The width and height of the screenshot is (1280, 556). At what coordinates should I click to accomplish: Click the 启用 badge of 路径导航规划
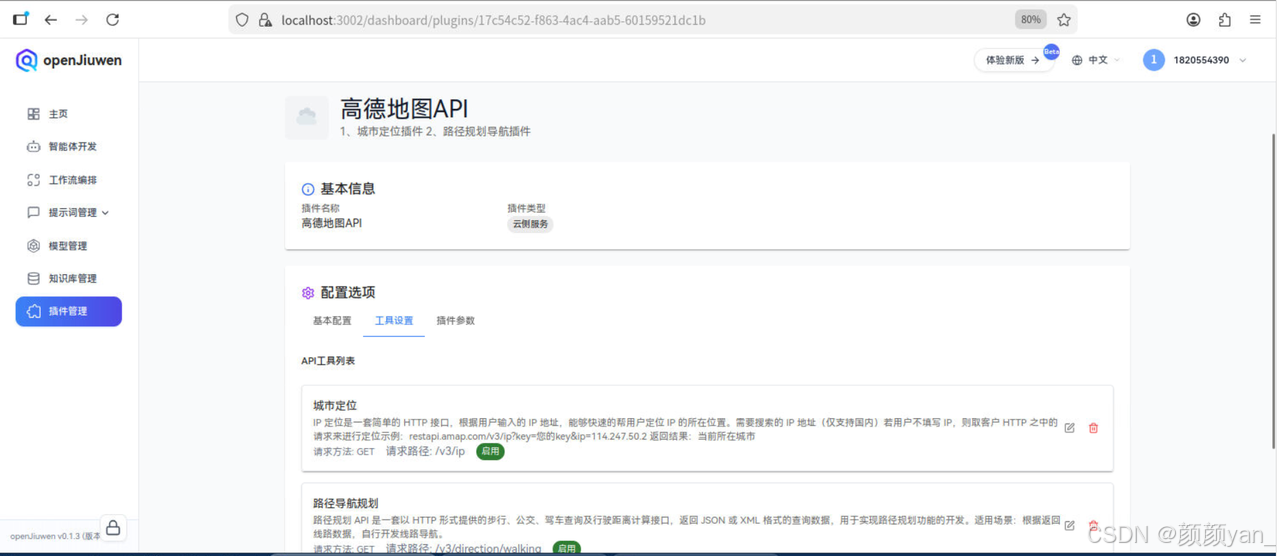(567, 549)
